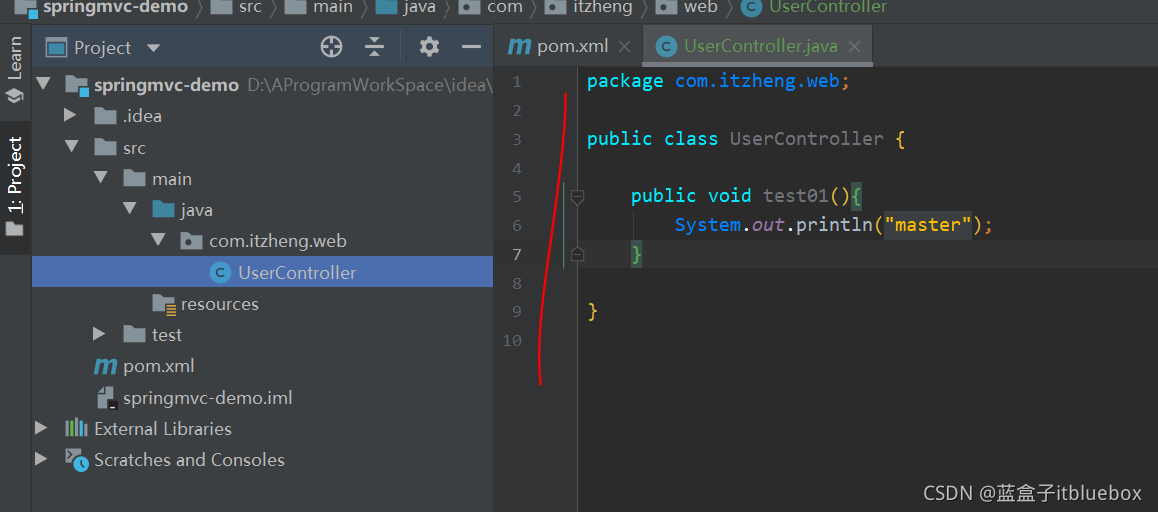Hide the Project panel with minimize icon
Screen dimensions: 1158x512
pos(471,47)
